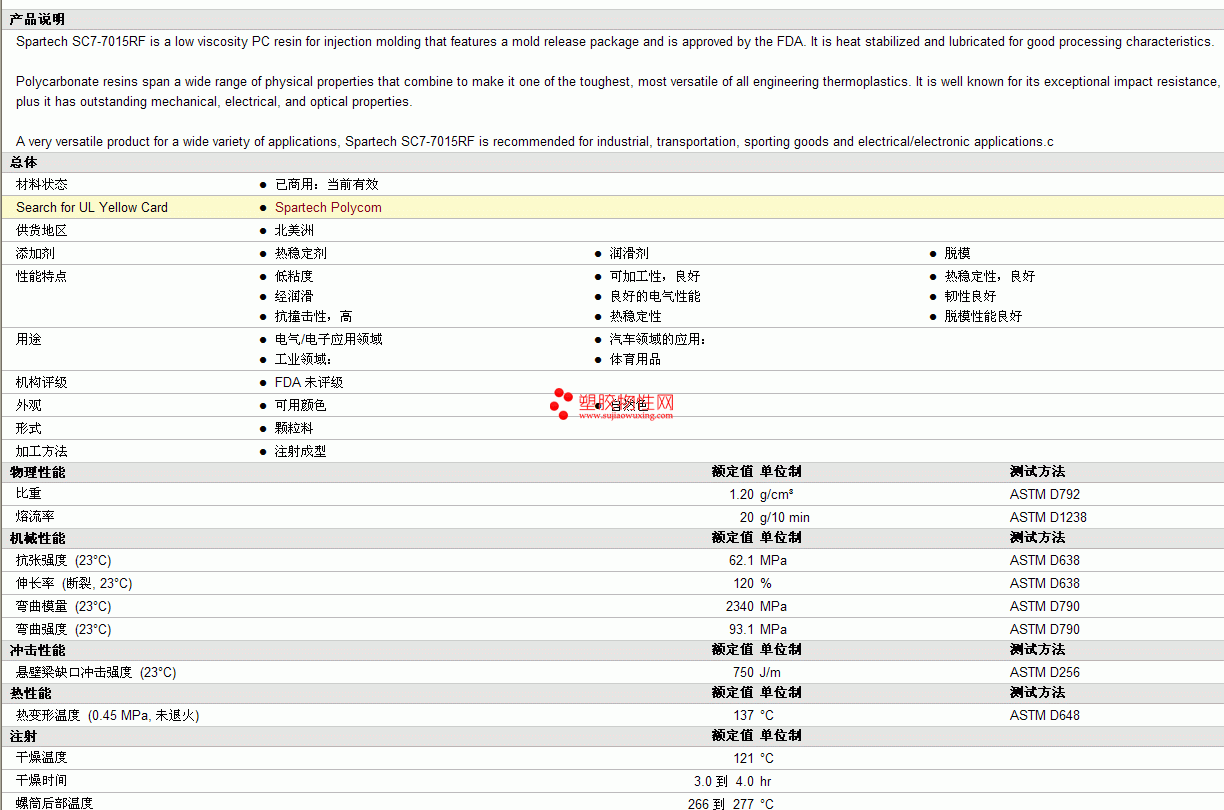The width and height of the screenshot is (1224, 810).
Task: Select the 注射成型 value
Action: pos(300,451)
